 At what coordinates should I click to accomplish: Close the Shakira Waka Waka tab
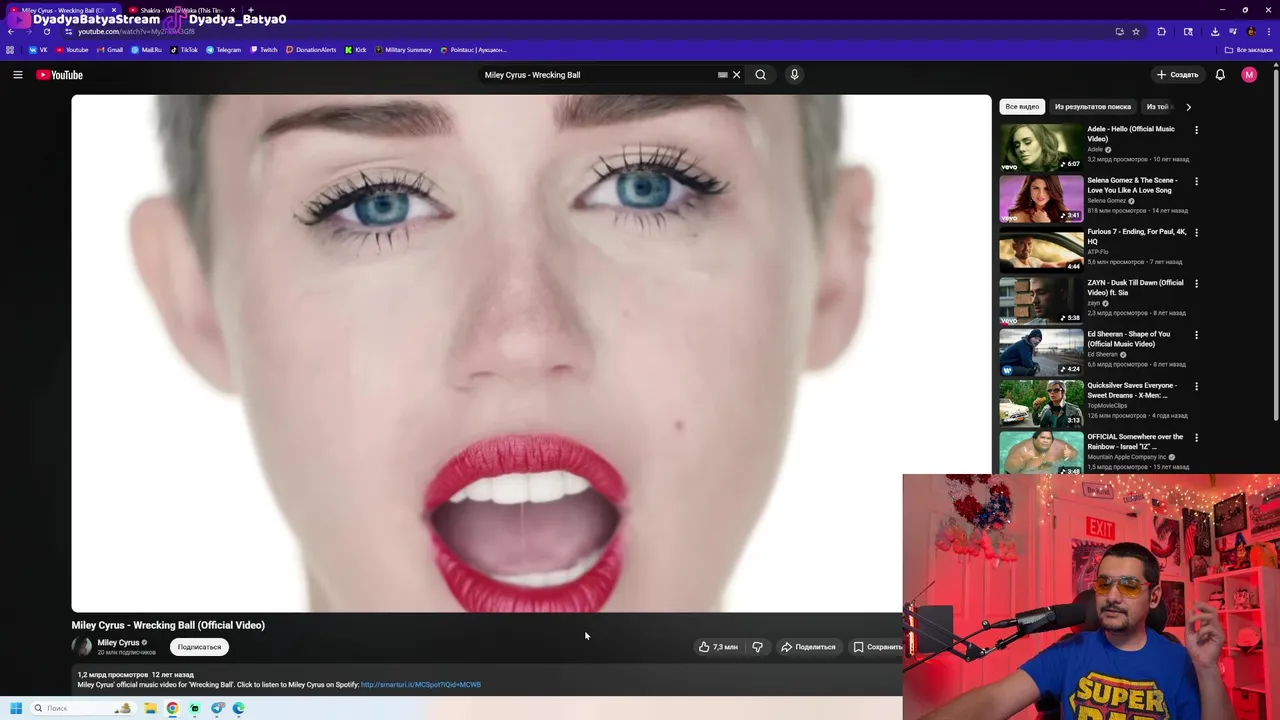click(x=233, y=10)
